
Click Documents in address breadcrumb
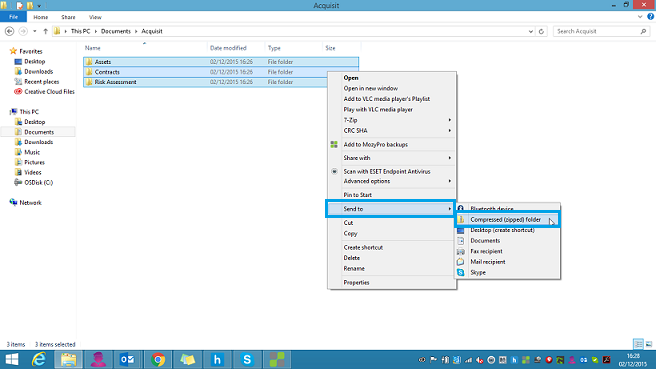116,31
